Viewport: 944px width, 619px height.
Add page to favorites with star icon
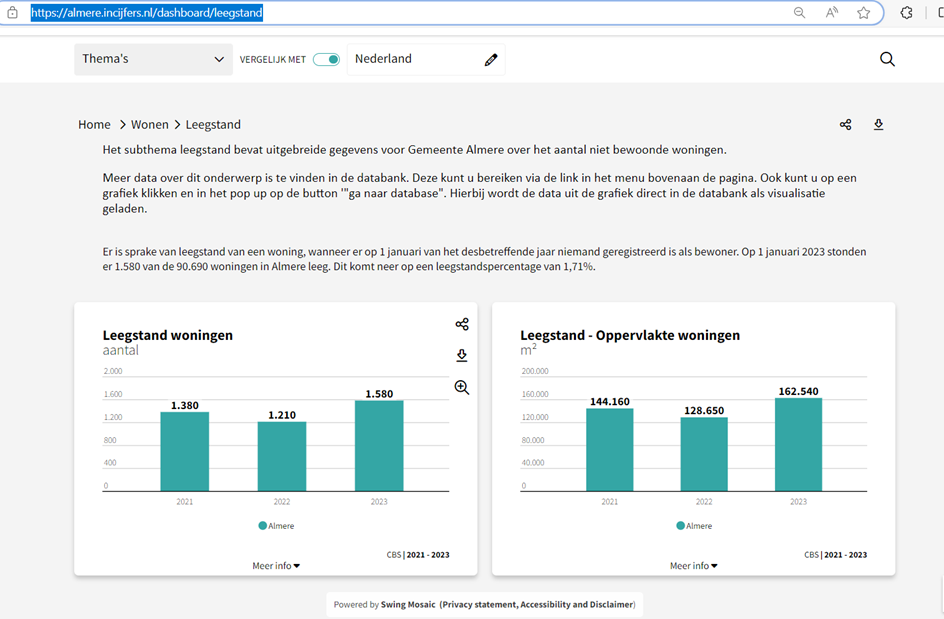click(x=863, y=13)
